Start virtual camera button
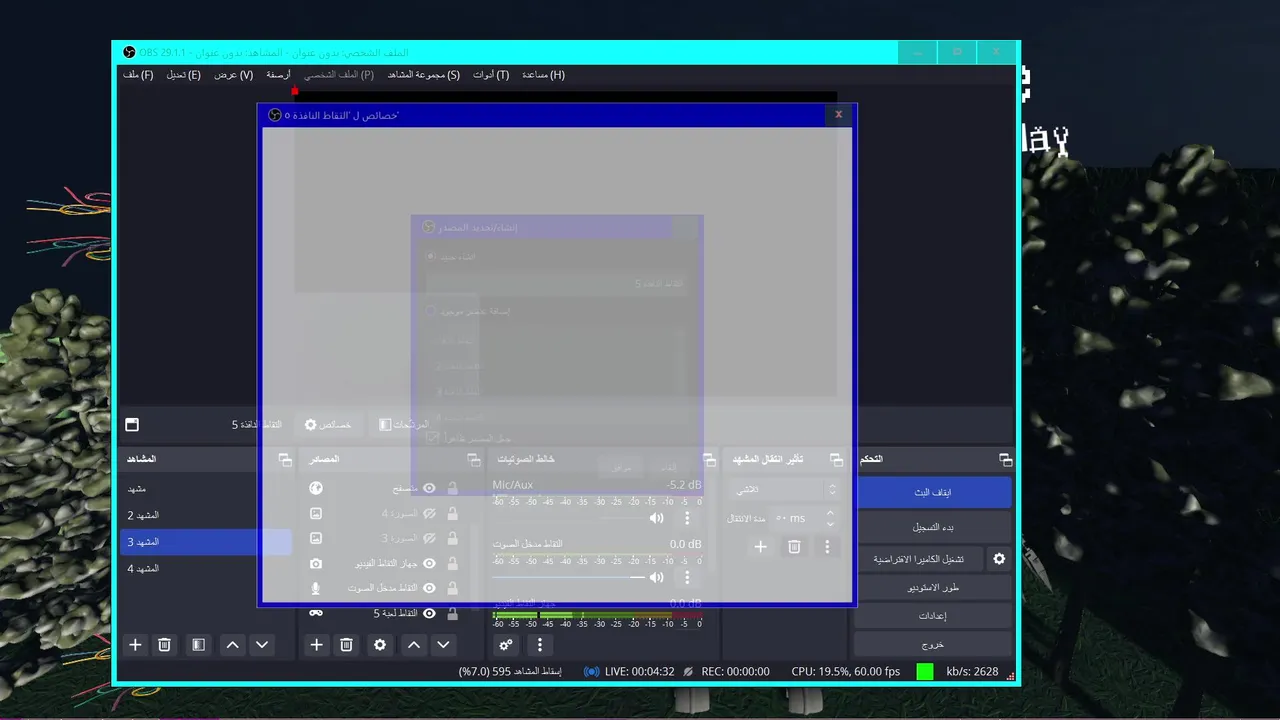Image resolution: width=1280 pixels, height=720 pixels. [920, 559]
